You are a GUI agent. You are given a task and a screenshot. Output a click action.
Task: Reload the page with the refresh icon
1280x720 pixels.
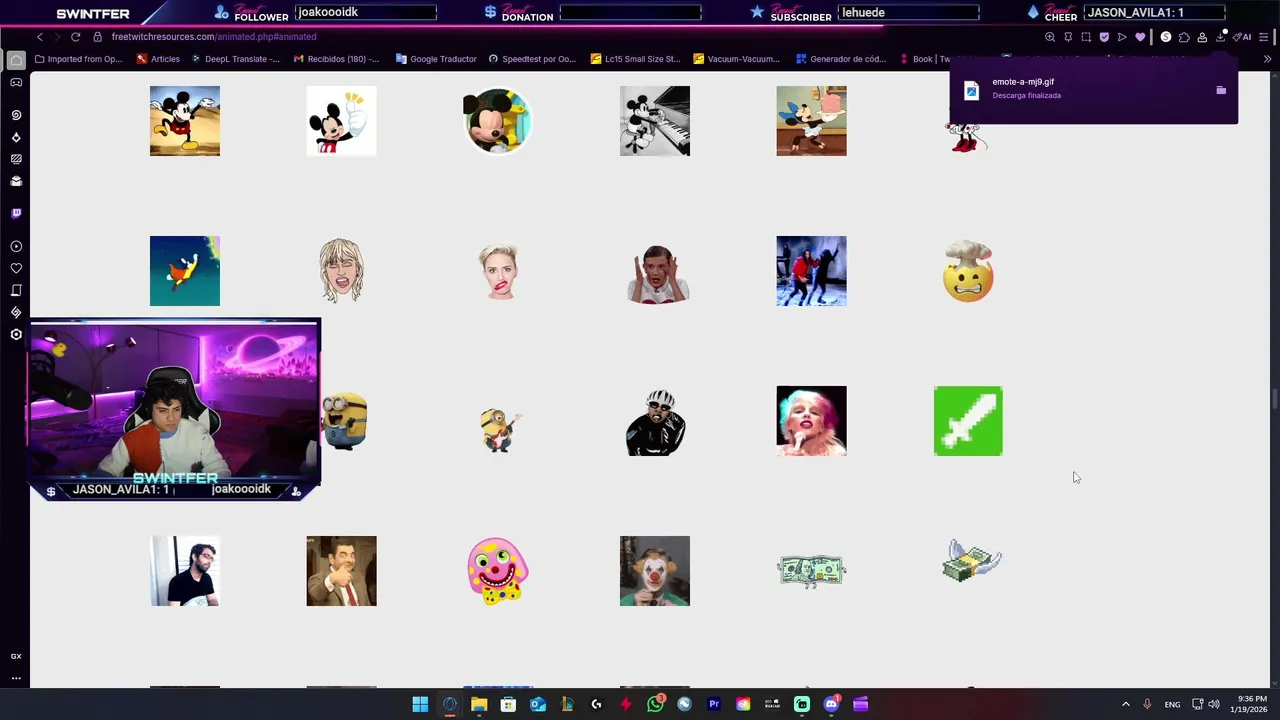click(x=75, y=37)
